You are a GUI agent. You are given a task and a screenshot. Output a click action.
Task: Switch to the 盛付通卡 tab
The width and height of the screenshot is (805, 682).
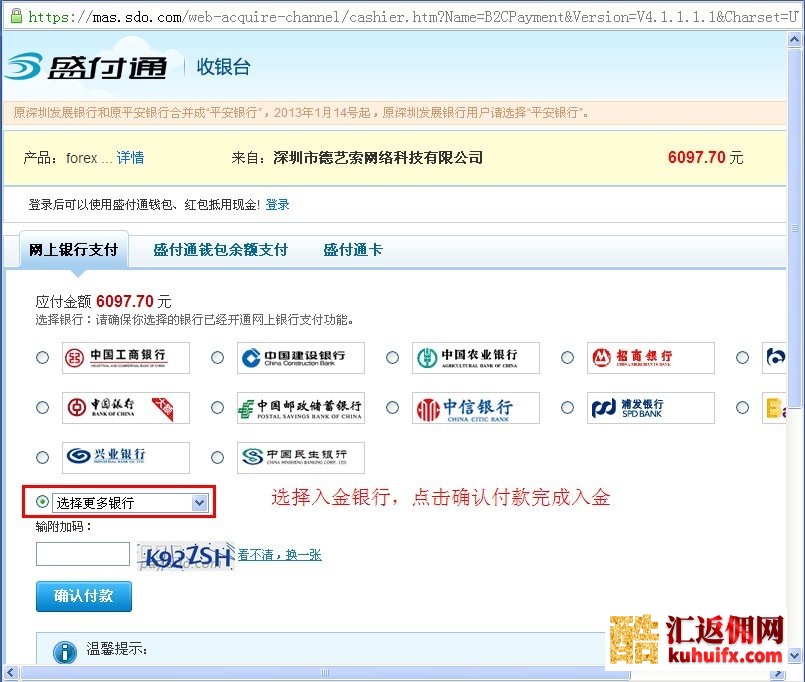click(x=352, y=250)
